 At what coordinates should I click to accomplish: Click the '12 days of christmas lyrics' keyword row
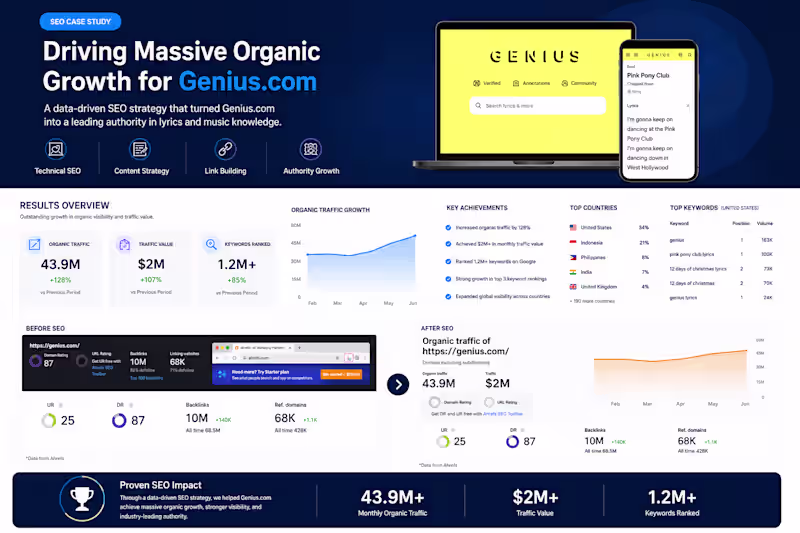[721, 269]
